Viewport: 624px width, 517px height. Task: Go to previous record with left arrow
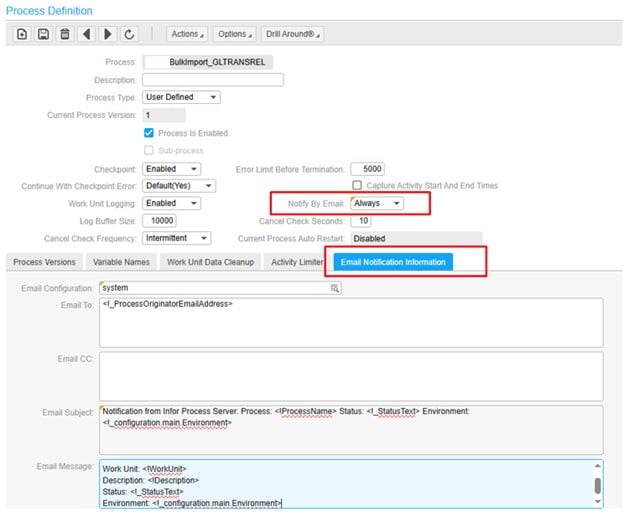[x=86, y=34]
